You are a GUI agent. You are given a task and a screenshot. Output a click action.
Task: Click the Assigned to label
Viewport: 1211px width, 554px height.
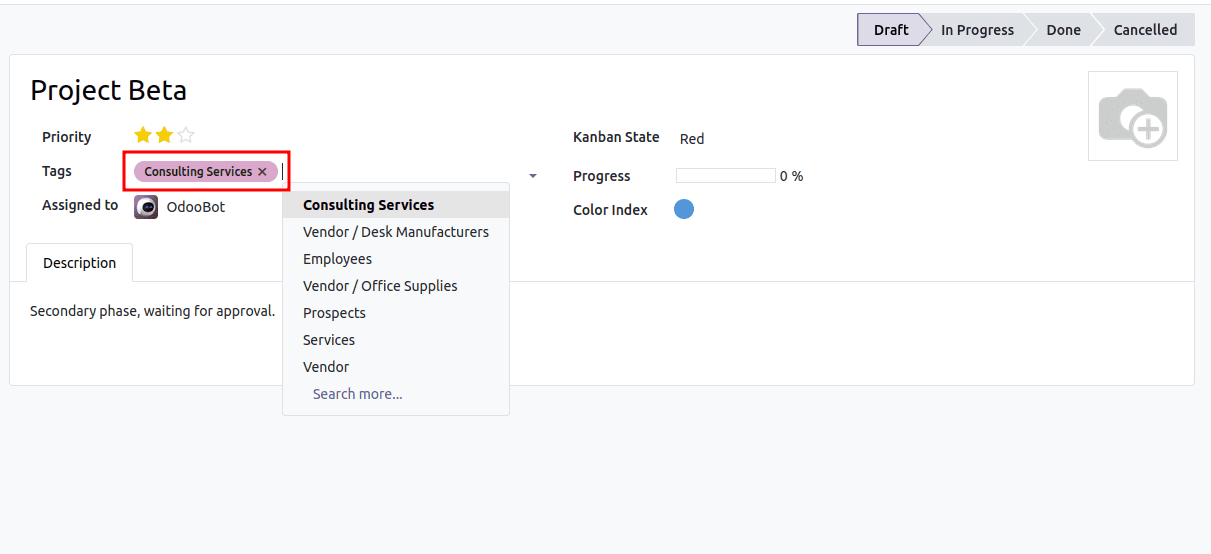80,205
